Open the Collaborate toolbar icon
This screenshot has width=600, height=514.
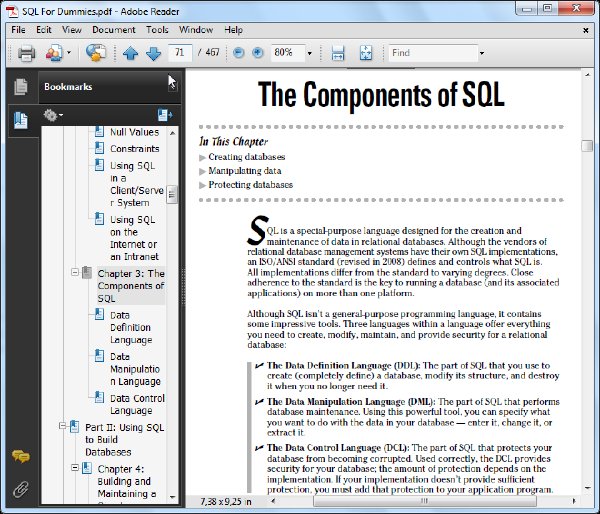[x=54, y=53]
